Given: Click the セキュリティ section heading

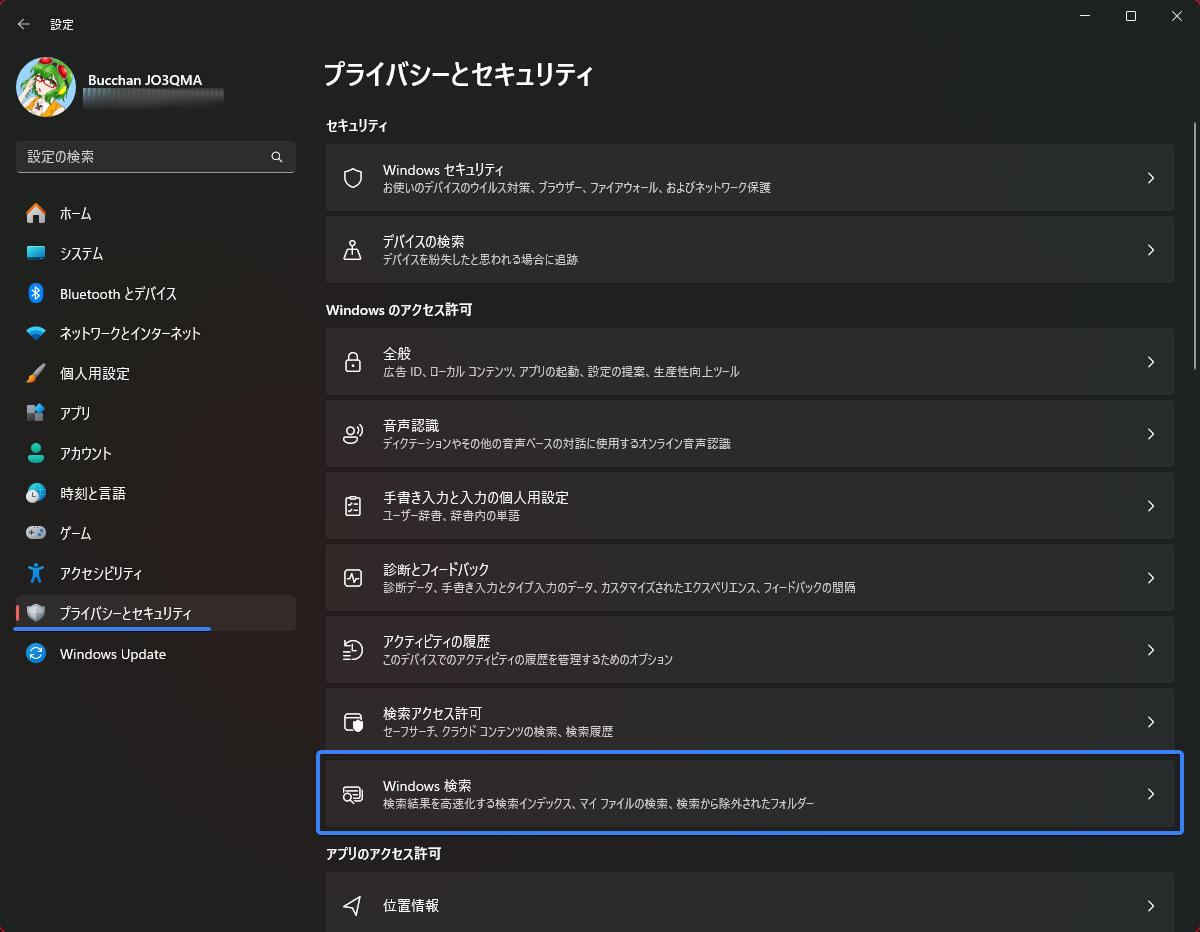Looking at the screenshot, I should [357, 126].
